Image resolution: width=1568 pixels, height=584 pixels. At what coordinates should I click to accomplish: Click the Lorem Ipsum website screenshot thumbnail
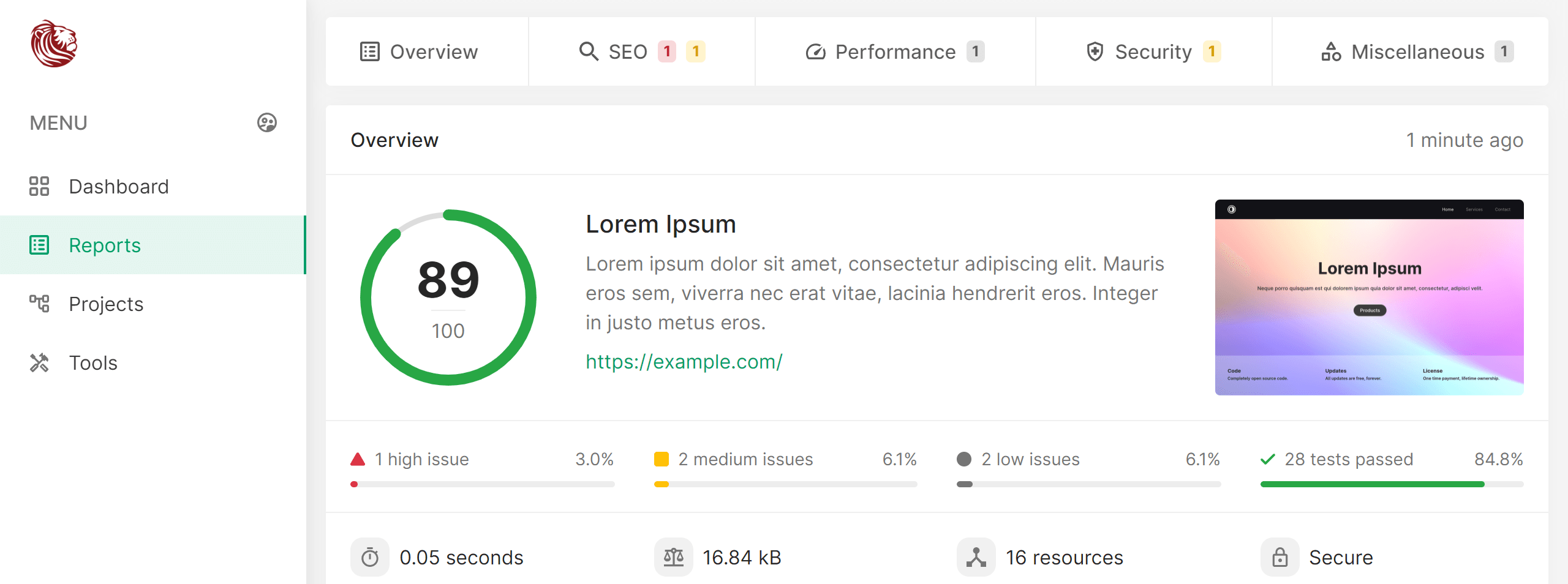point(1369,298)
